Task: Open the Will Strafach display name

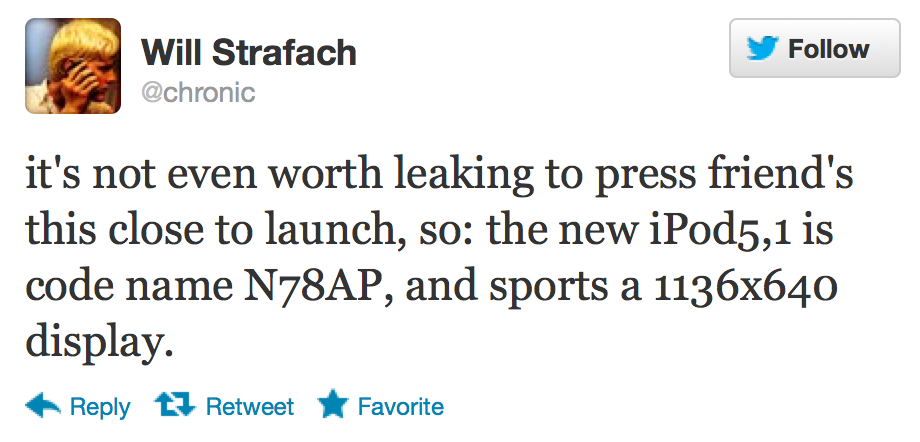Action: pyautogui.click(x=249, y=52)
